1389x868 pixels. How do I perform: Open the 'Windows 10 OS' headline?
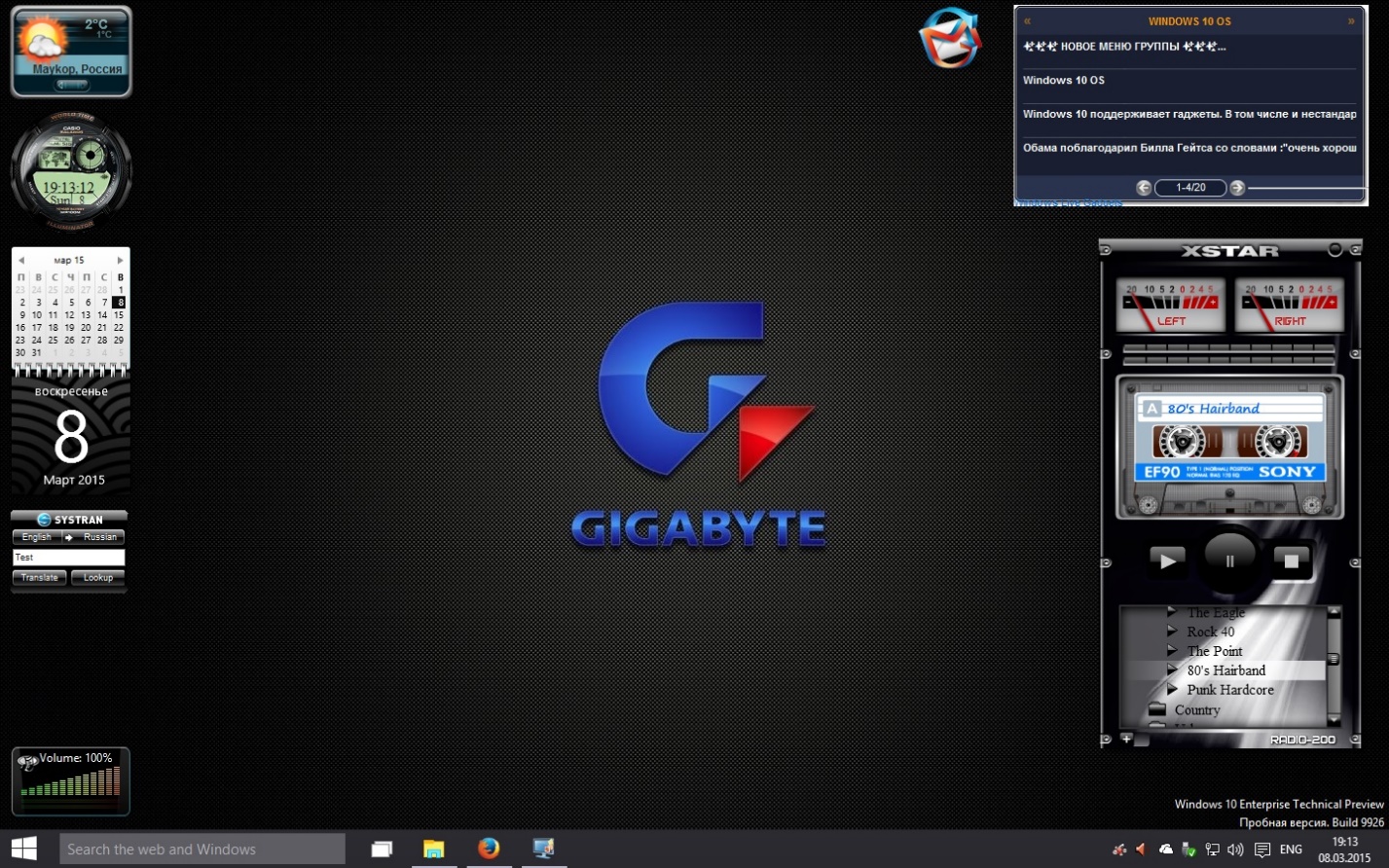pos(1064,81)
